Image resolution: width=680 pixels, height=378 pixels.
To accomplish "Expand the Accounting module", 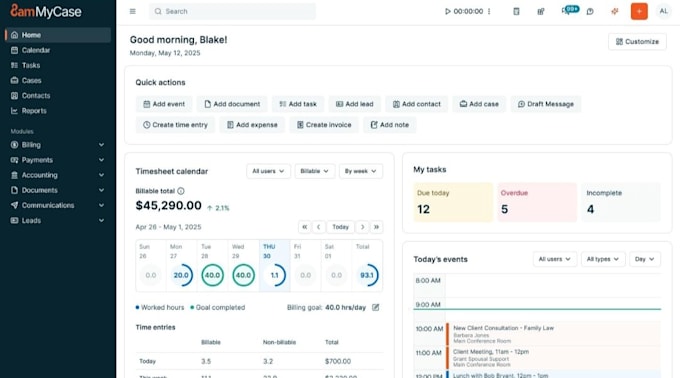I will (x=58, y=175).
